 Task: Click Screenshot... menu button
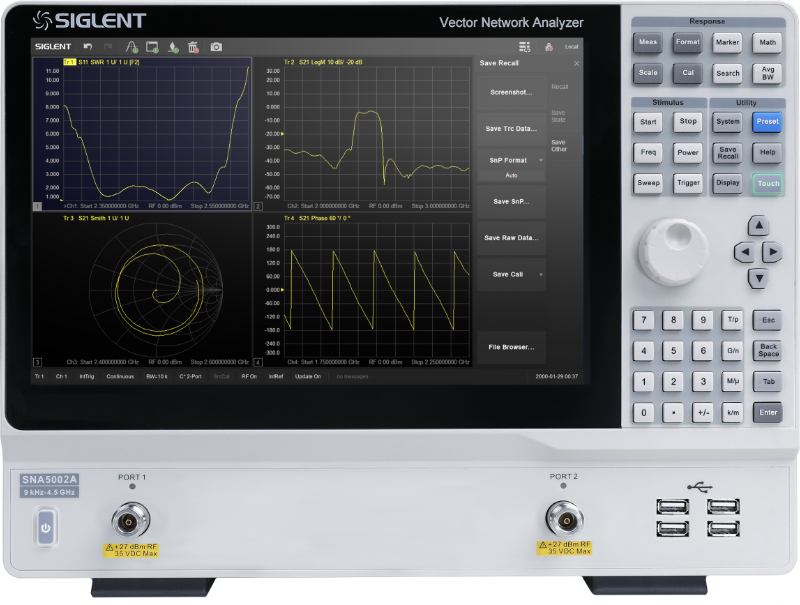[511, 92]
